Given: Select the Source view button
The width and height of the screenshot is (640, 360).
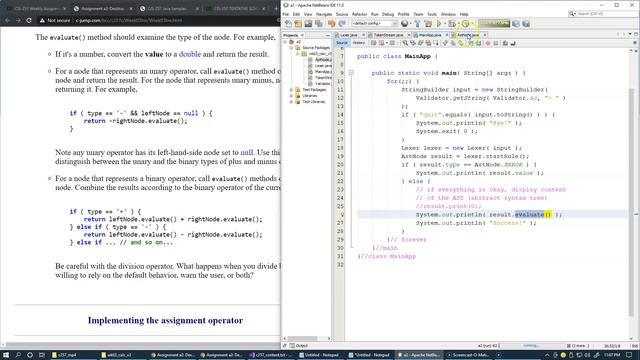Looking at the screenshot, I should pos(342,43).
